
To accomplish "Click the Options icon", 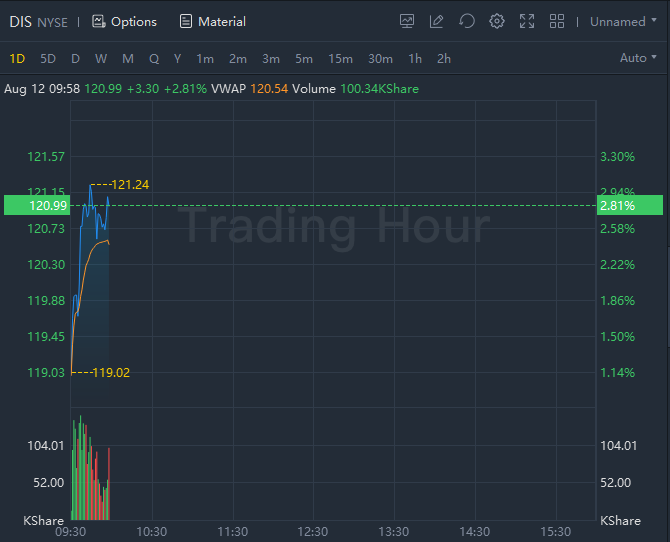I will click(98, 21).
